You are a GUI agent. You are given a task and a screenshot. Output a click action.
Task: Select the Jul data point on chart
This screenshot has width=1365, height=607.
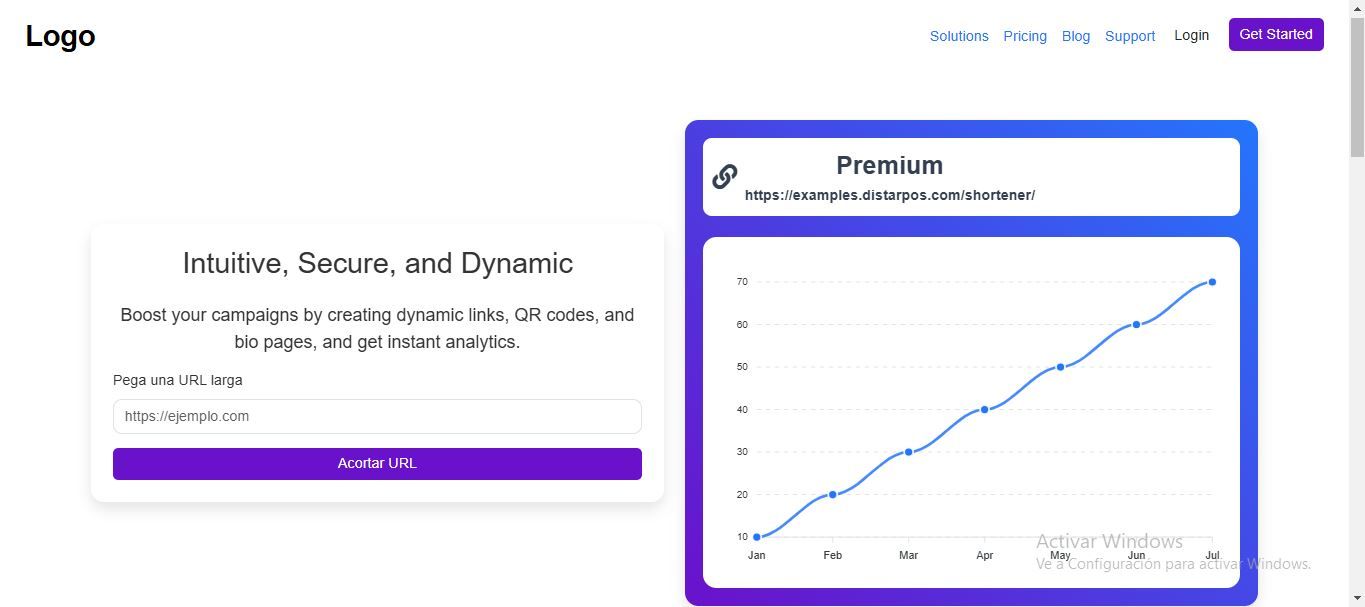coord(1213,282)
